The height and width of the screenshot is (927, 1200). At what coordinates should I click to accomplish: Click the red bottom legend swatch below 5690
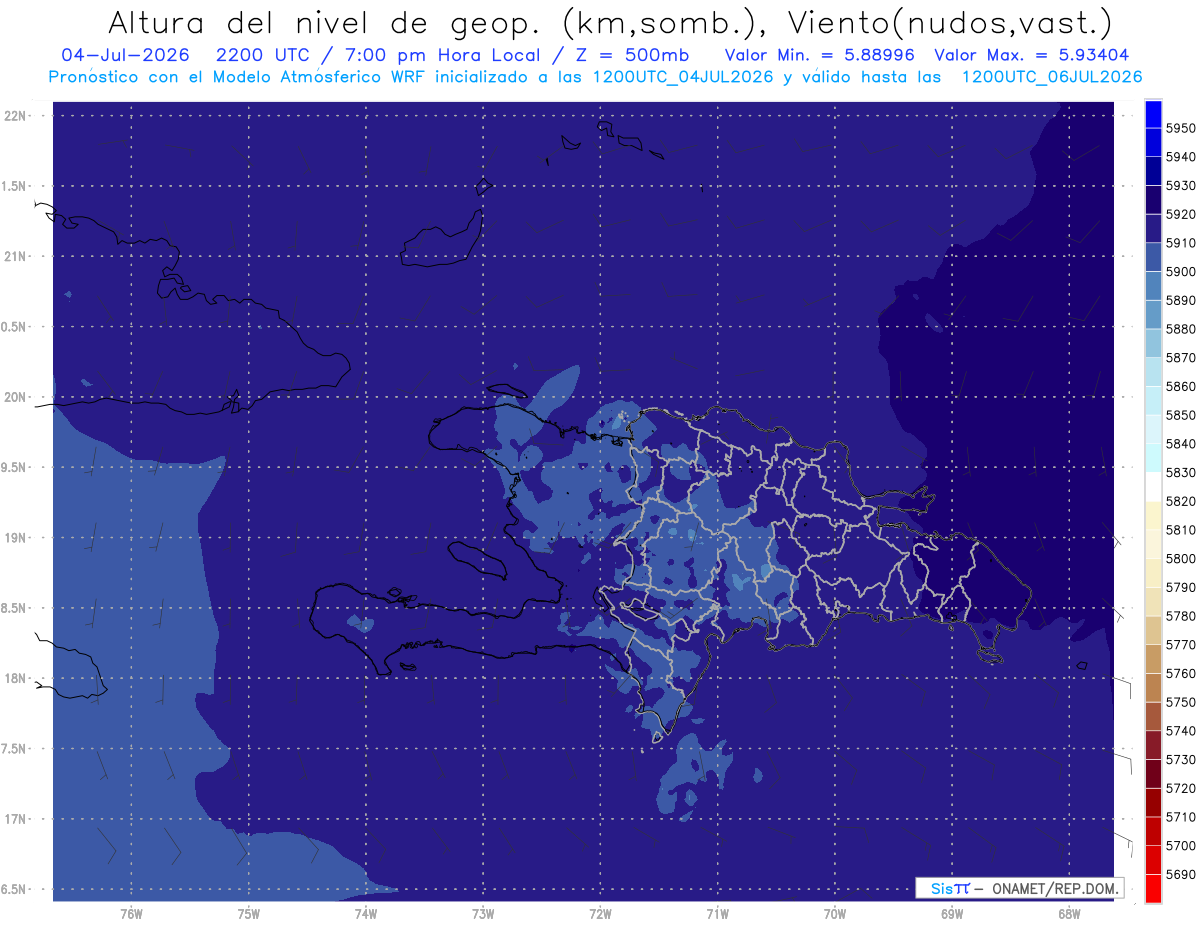click(1152, 888)
